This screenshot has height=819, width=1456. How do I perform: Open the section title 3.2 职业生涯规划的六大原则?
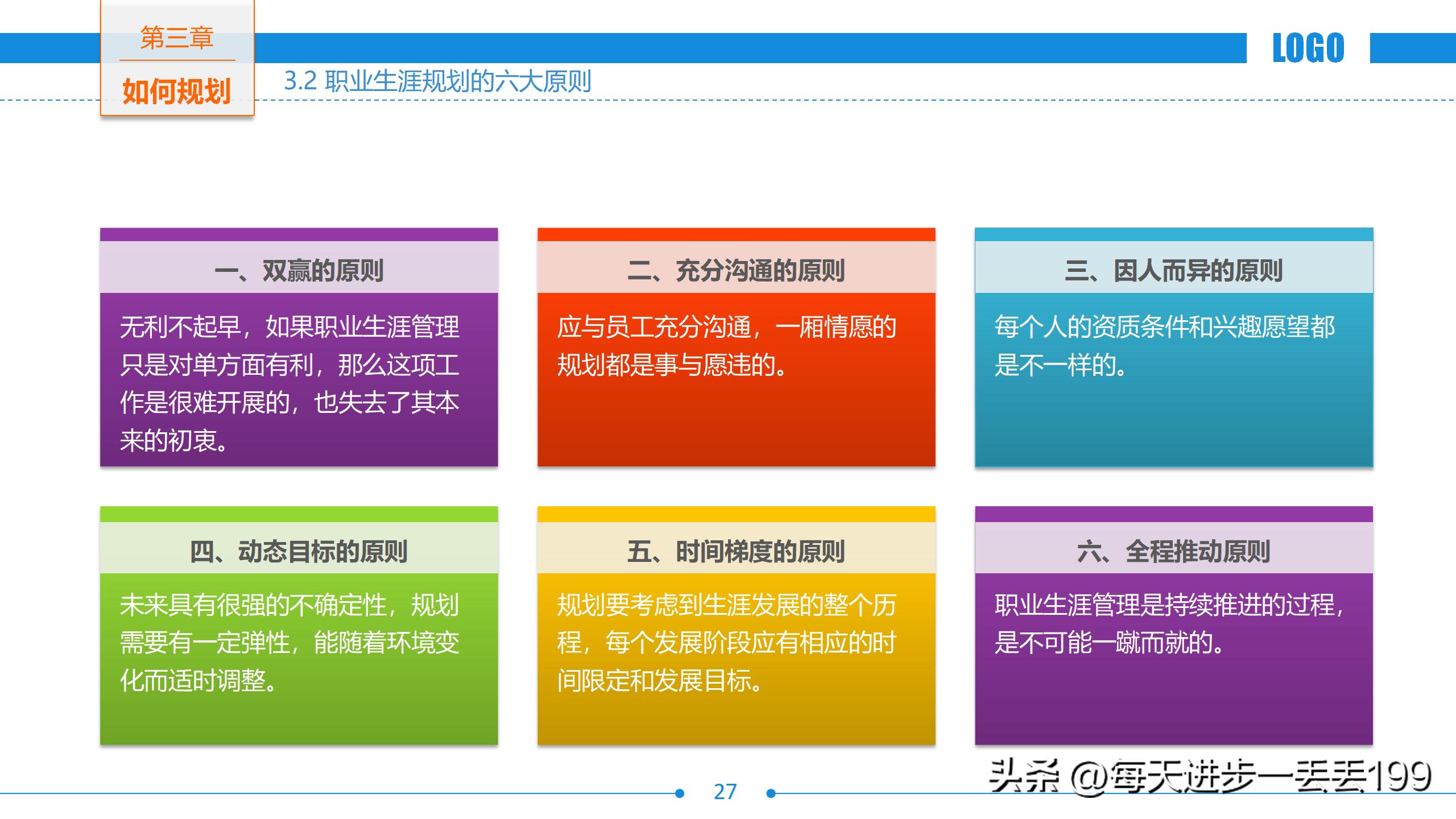(x=438, y=80)
